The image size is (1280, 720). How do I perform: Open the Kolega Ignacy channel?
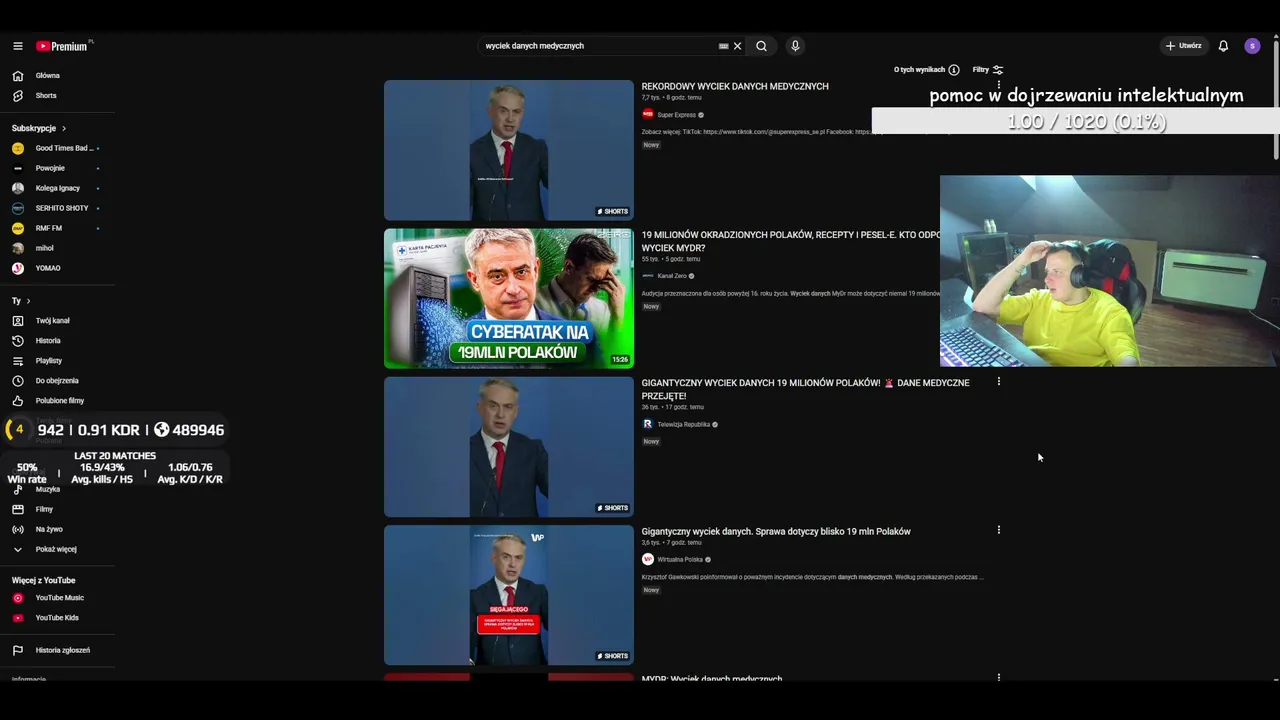(57, 188)
